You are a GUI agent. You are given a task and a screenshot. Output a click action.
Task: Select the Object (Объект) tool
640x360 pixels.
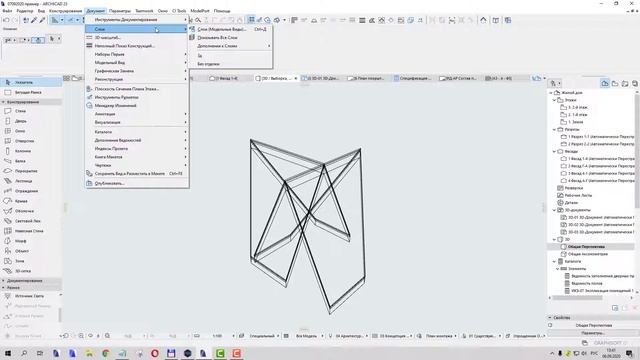coord(31,251)
